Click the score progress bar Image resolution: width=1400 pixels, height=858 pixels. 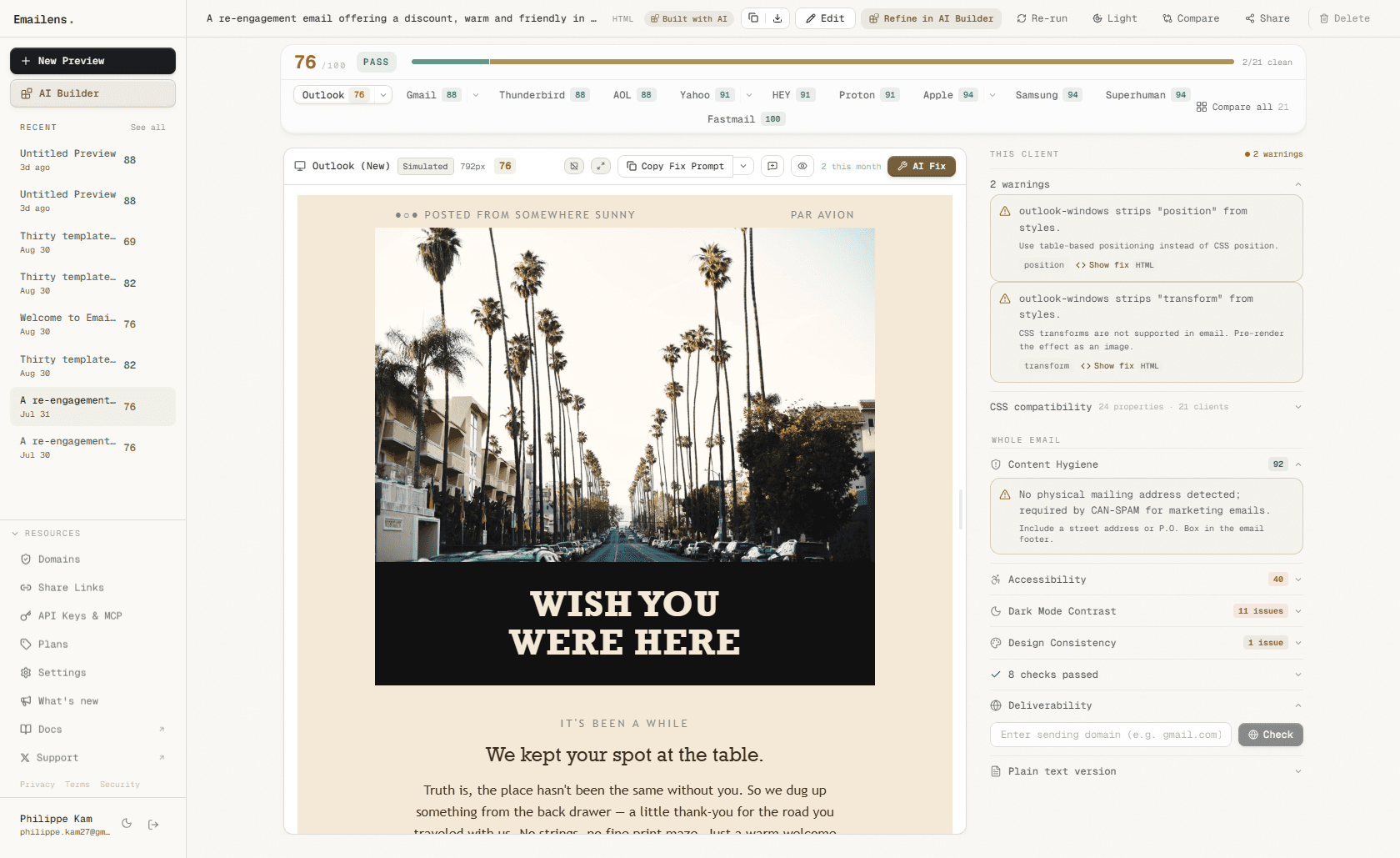coord(822,62)
